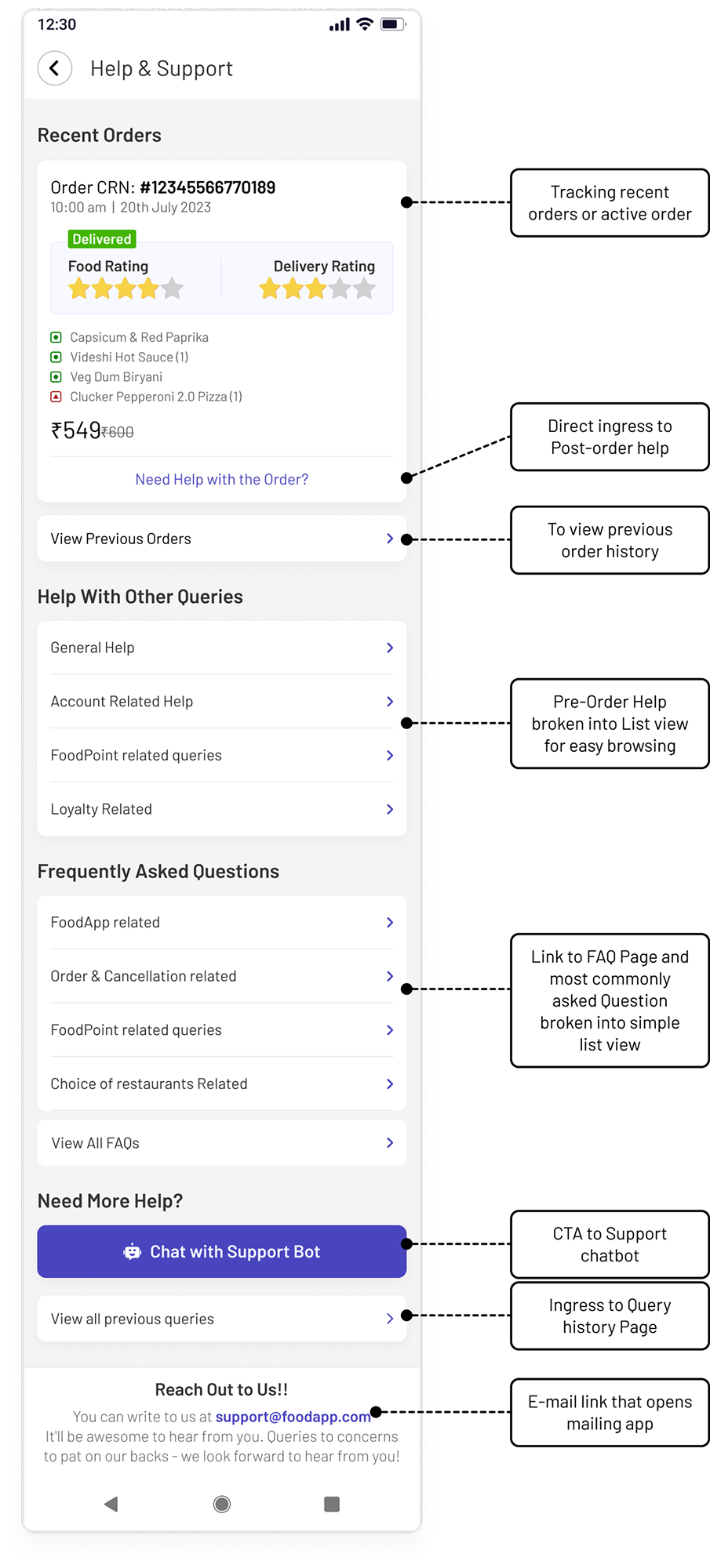This screenshot has width=710, height=1568.
Task: Expand View Previous Orders chevron
Action: click(x=389, y=539)
